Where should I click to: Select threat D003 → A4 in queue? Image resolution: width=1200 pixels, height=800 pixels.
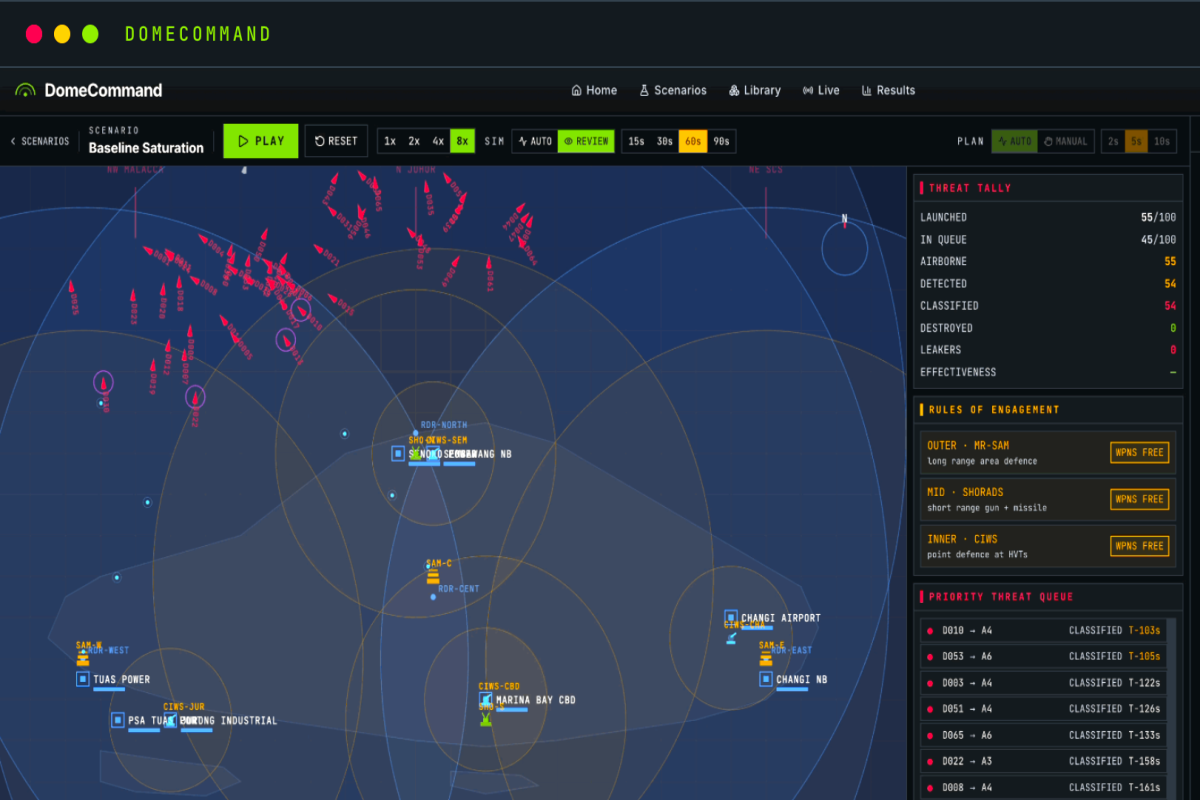(x=1043, y=683)
